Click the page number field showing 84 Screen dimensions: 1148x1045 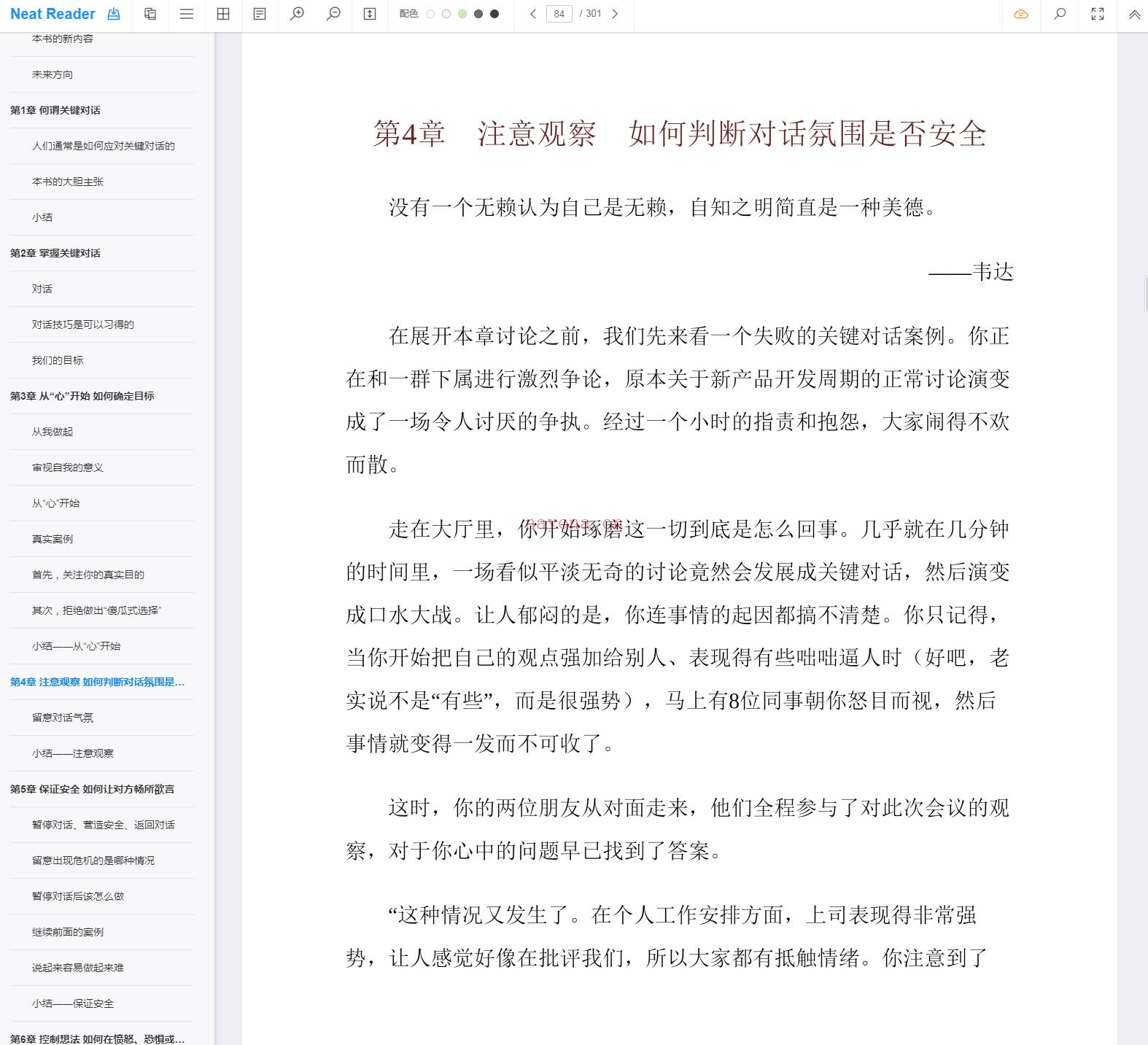[x=559, y=14]
